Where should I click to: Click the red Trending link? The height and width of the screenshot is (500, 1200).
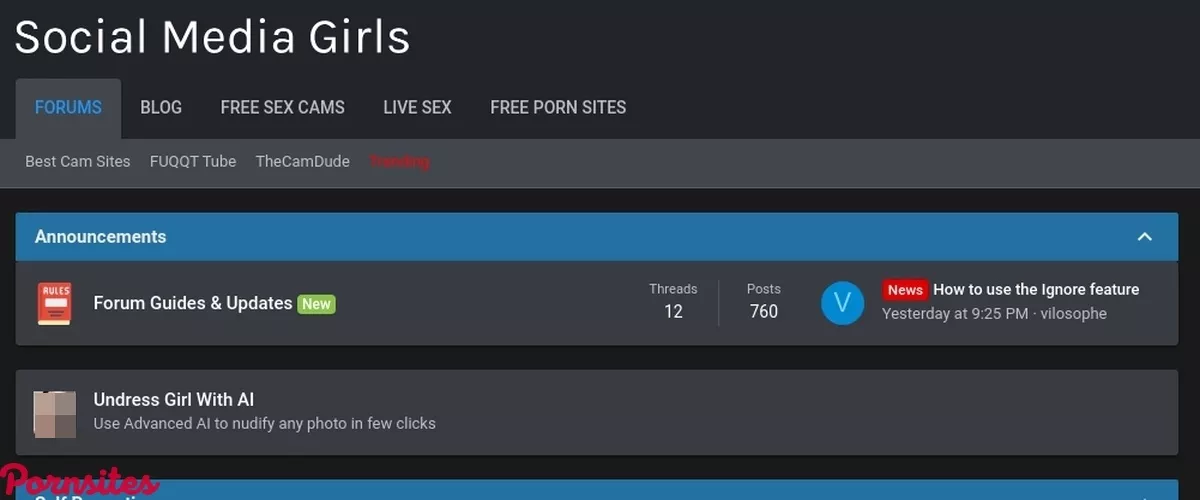coord(399,162)
